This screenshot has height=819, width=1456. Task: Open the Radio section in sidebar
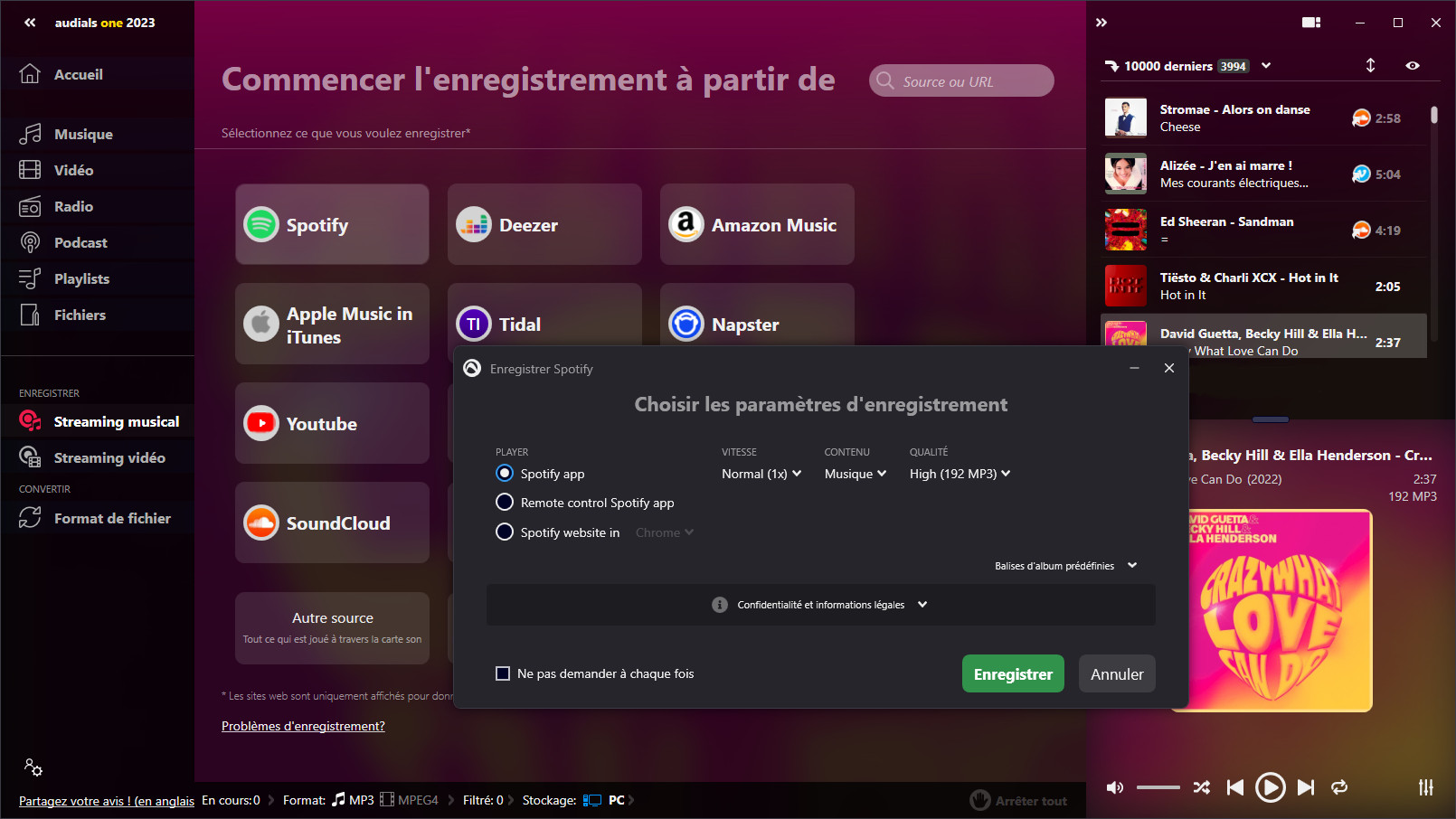click(73, 206)
